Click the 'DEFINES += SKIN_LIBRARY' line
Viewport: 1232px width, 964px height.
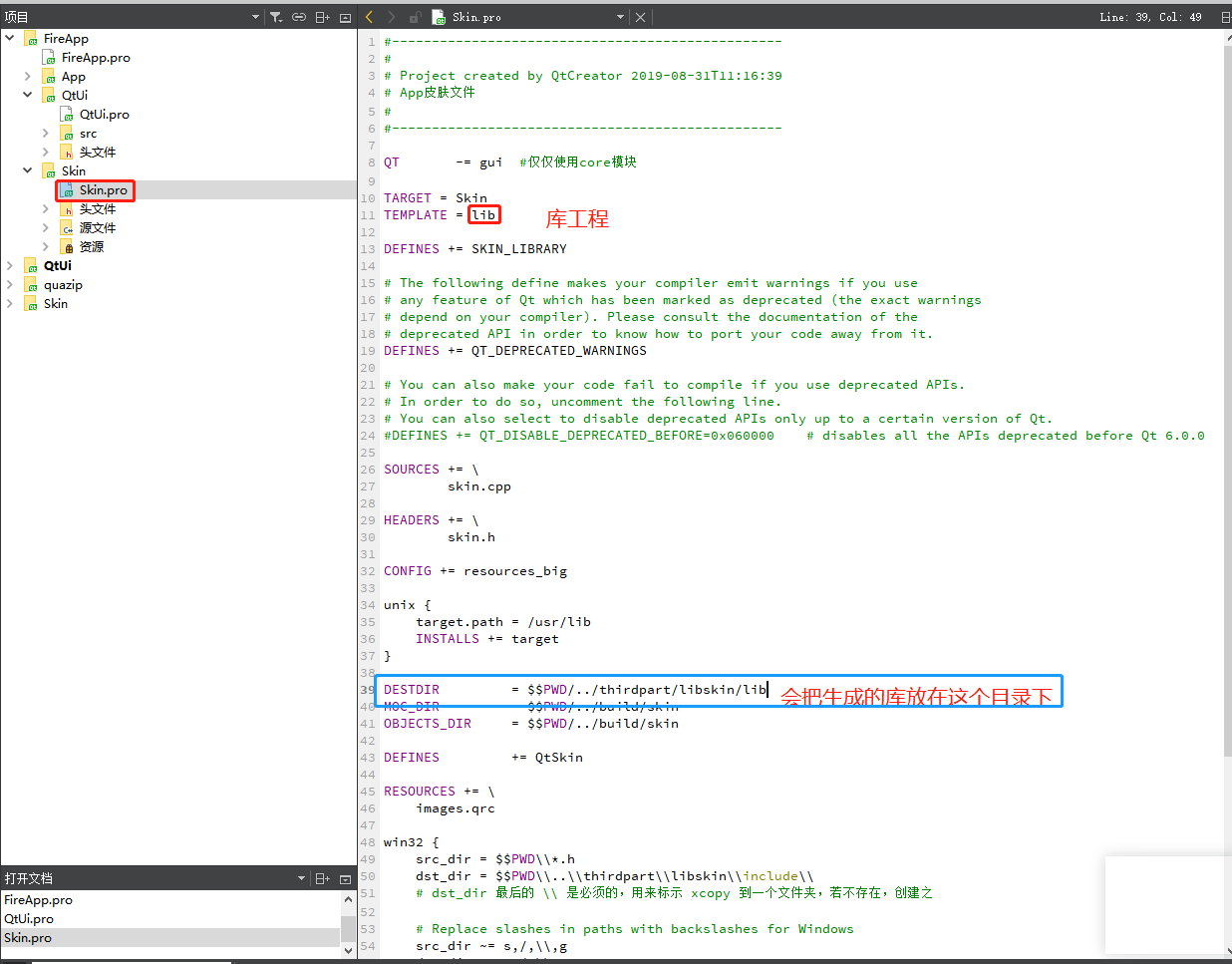coord(475,249)
